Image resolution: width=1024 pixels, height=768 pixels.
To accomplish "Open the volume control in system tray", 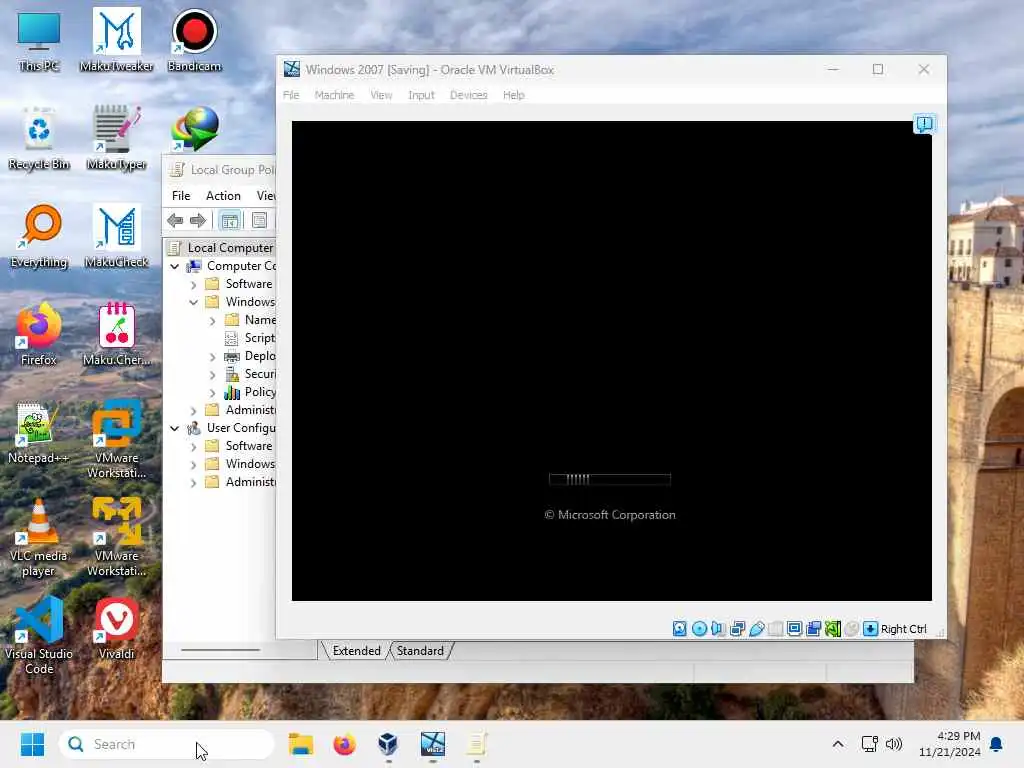I will coord(893,744).
